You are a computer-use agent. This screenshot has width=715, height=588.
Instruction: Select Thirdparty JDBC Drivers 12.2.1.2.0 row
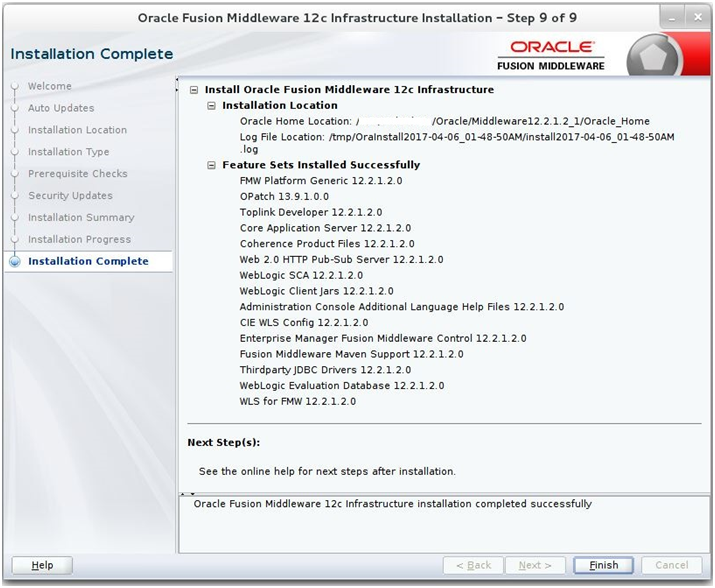coord(325,370)
